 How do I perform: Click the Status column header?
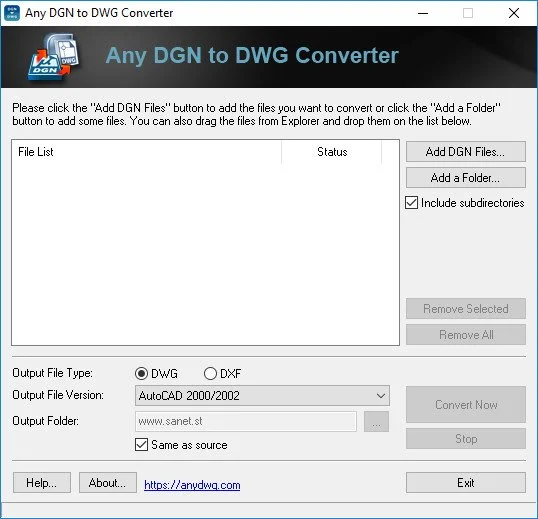[x=332, y=152]
